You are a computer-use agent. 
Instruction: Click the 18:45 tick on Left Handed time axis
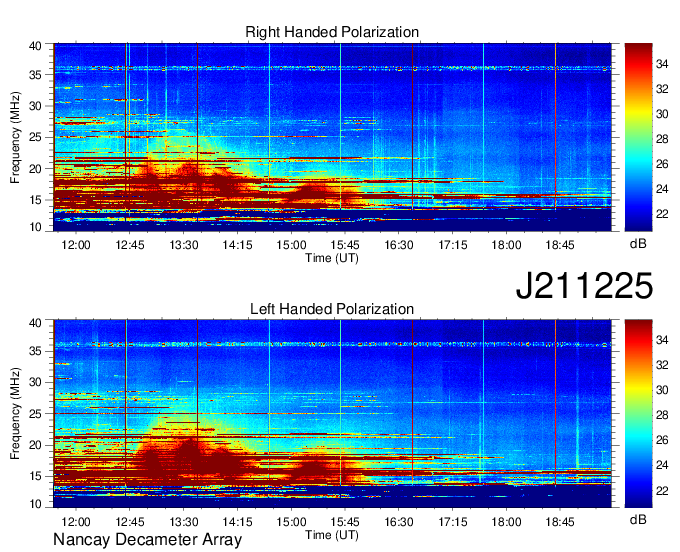coord(560,522)
